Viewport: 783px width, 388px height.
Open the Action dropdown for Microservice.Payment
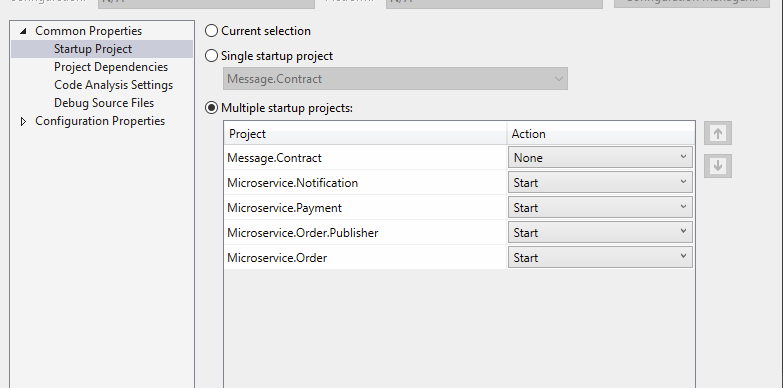[600, 207]
